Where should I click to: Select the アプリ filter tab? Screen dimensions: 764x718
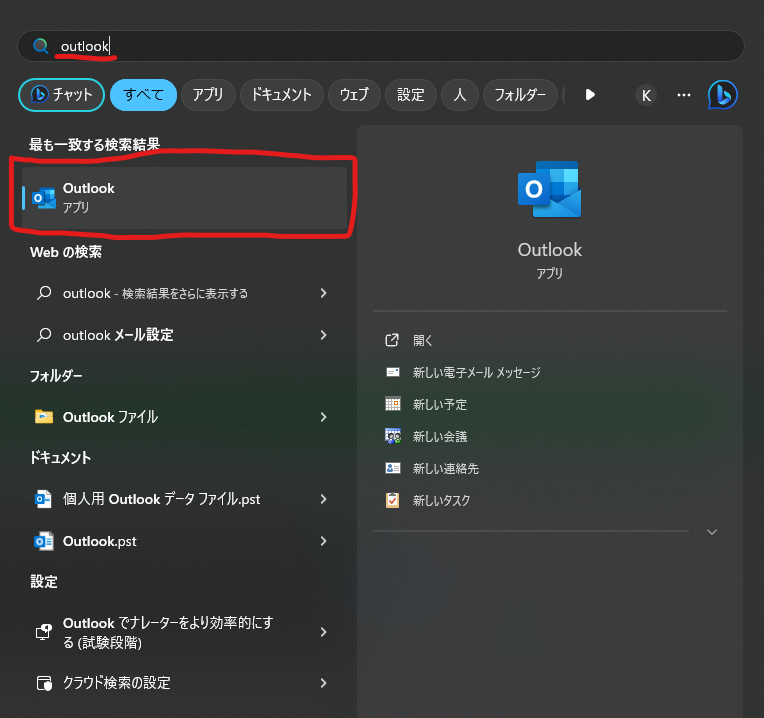(208, 94)
